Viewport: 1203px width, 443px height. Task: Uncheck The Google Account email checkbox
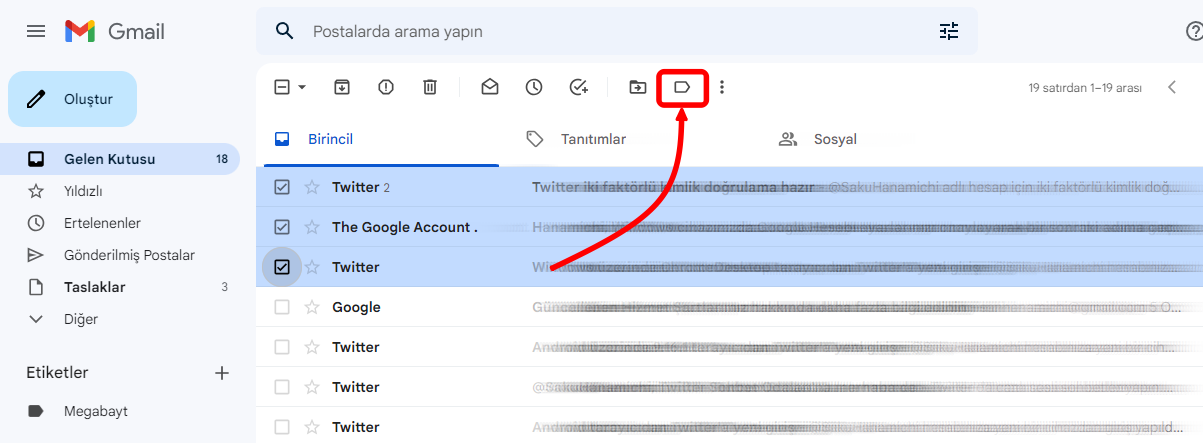282,227
